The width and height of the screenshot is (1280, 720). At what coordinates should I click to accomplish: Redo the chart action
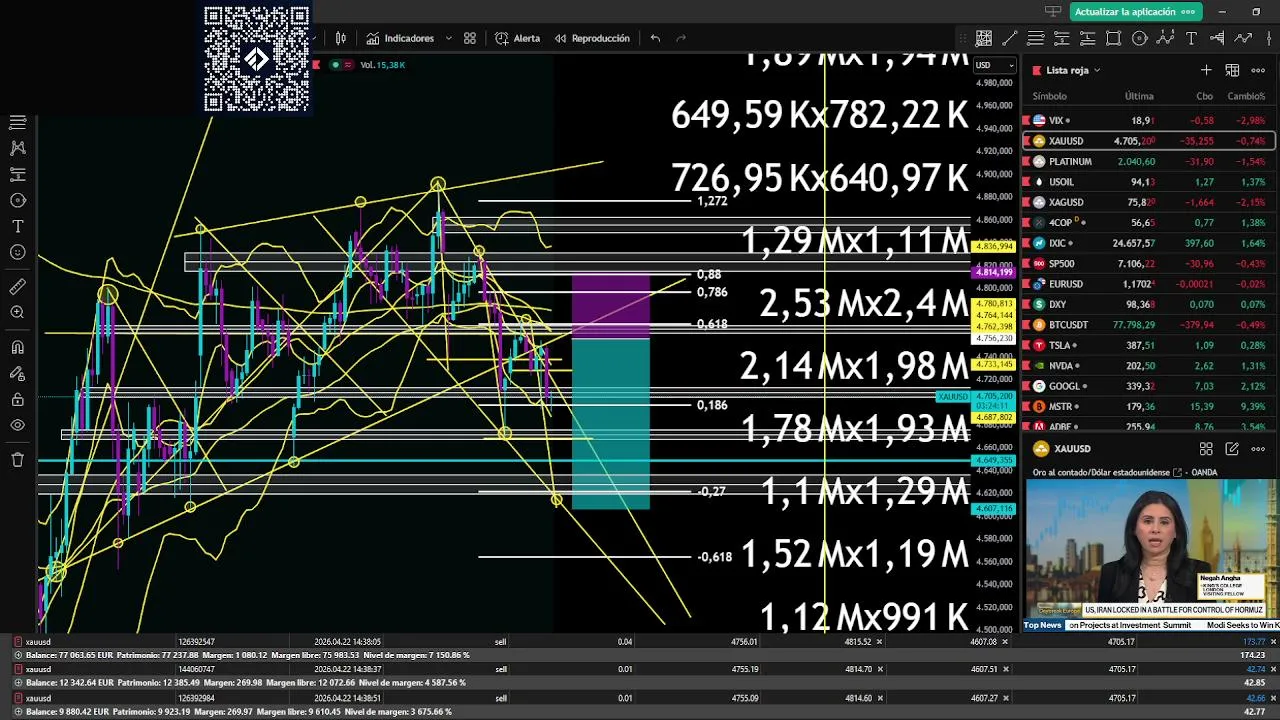[681, 38]
